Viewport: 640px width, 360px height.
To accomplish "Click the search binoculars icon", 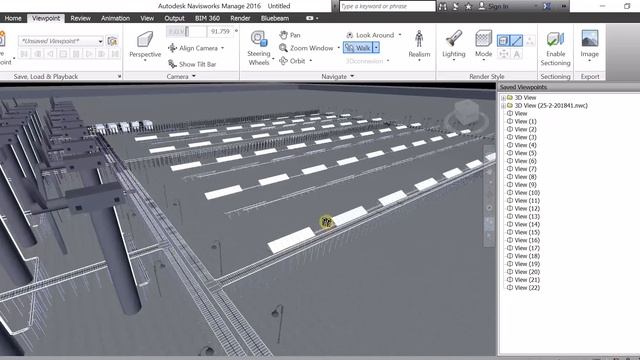I will (442, 7).
